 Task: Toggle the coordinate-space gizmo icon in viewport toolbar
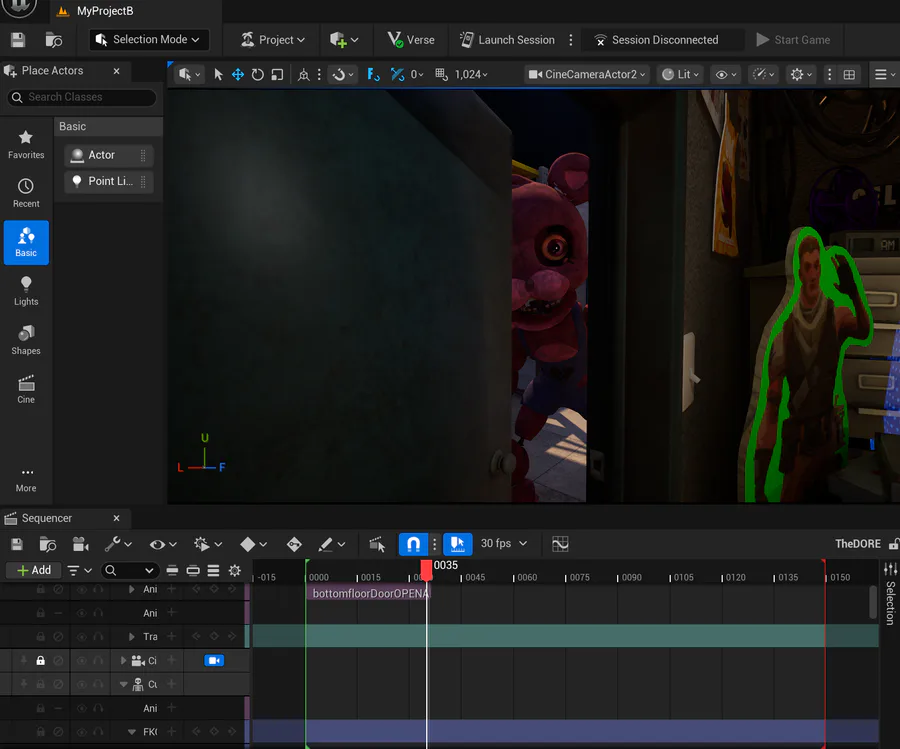pyautogui.click(x=304, y=74)
